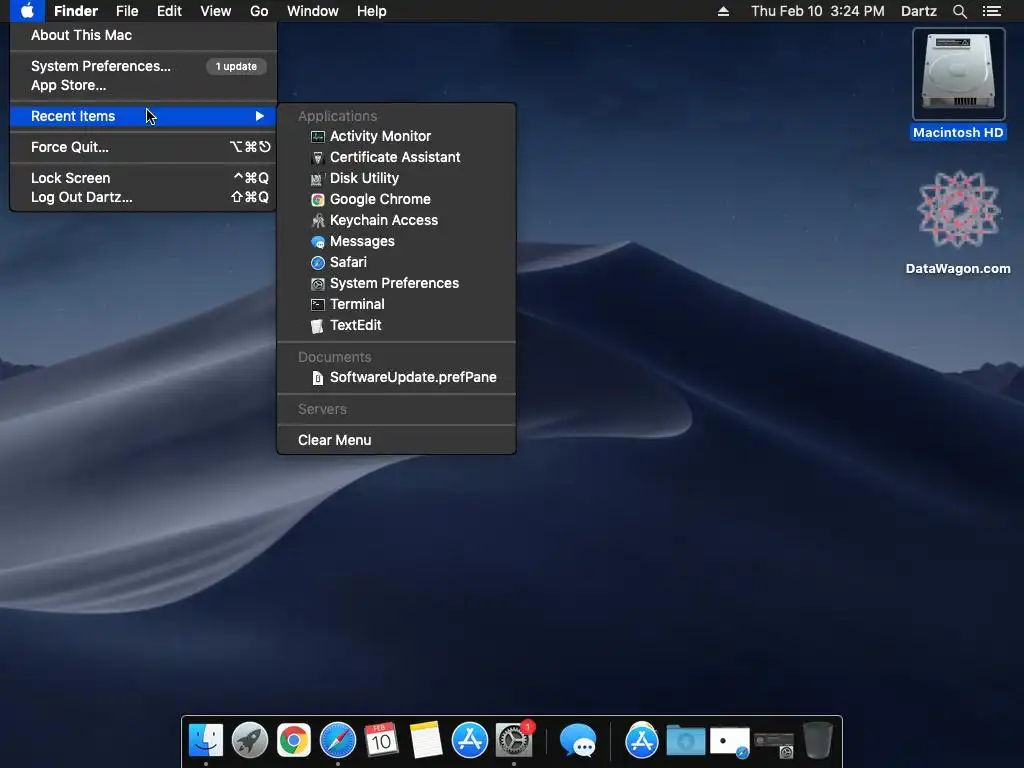1024x768 pixels.
Task: Open Google Chrome in the Dock
Action: pyautogui.click(x=293, y=741)
